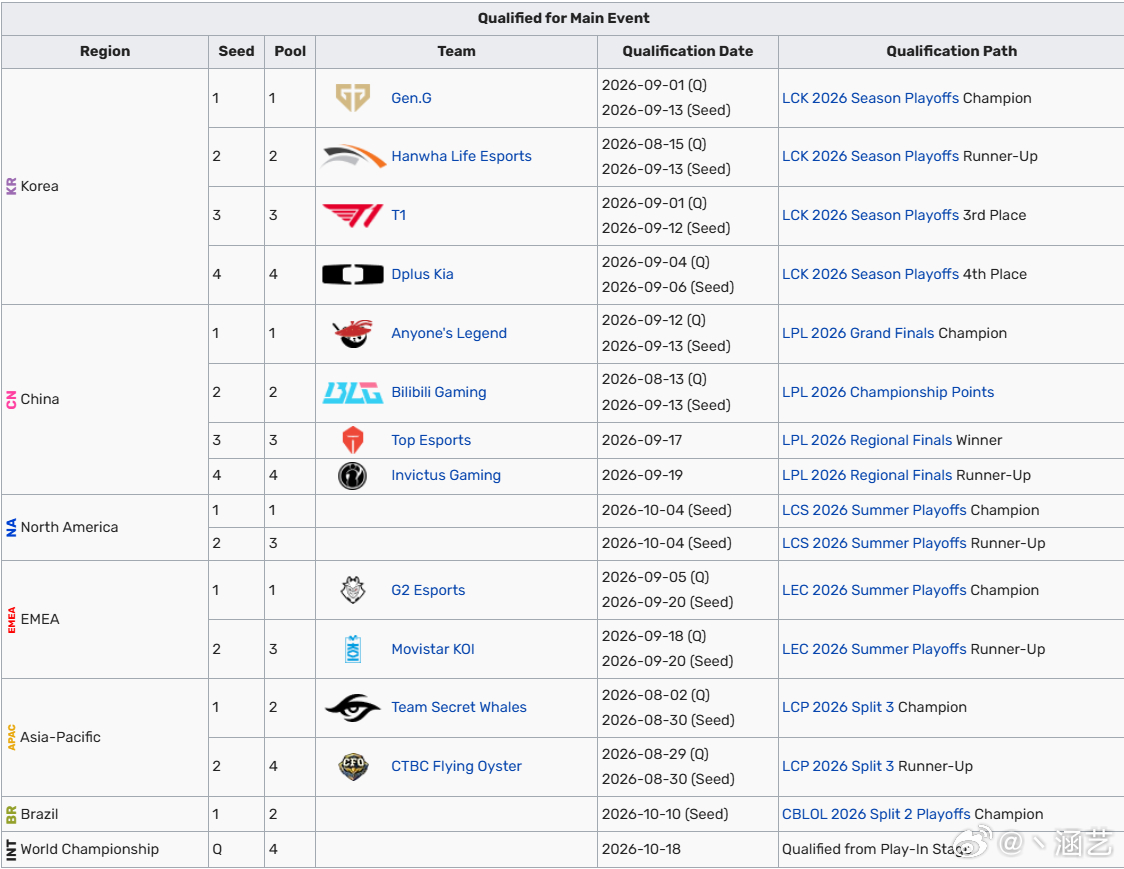Click the Top Esports shield logo

(x=353, y=440)
